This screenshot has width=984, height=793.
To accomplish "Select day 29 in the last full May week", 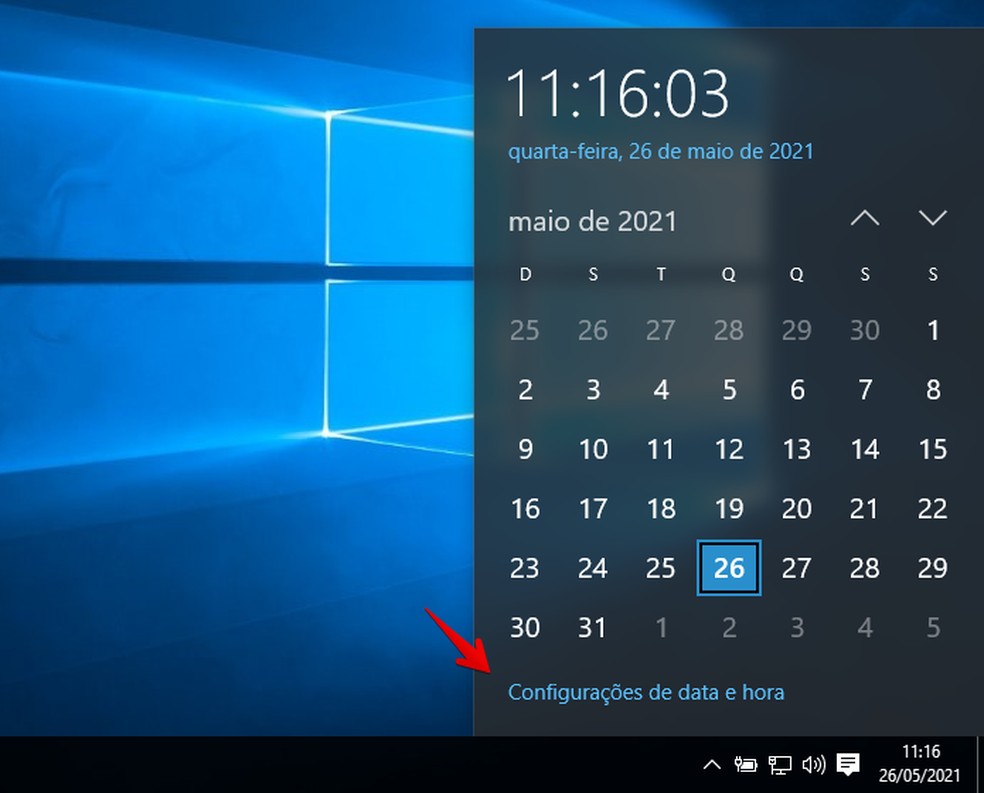I will [x=933, y=568].
